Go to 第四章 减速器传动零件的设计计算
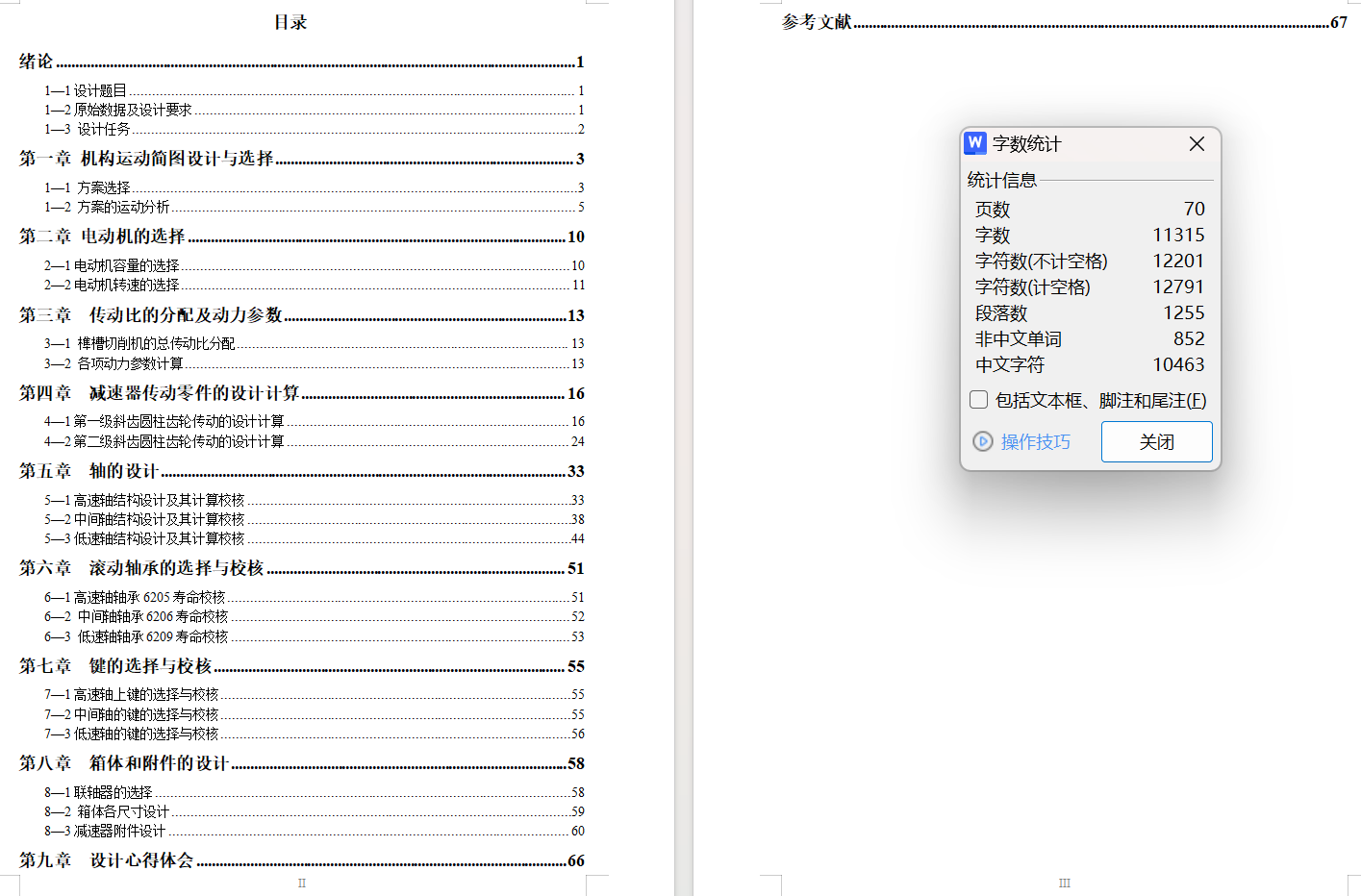1361x896 pixels. tap(301, 393)
